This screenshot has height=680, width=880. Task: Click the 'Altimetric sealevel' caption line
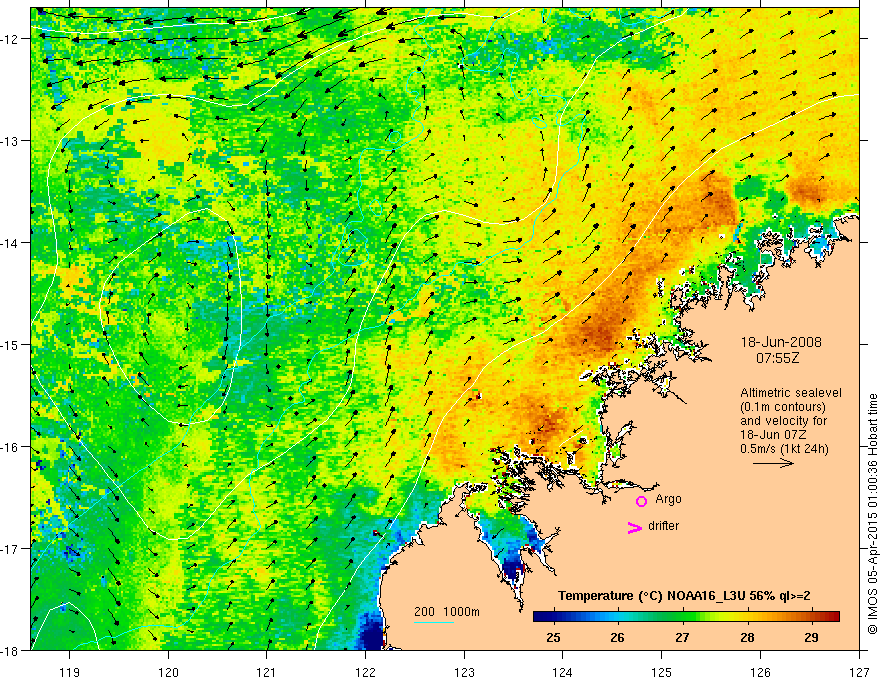coord(791,393)
